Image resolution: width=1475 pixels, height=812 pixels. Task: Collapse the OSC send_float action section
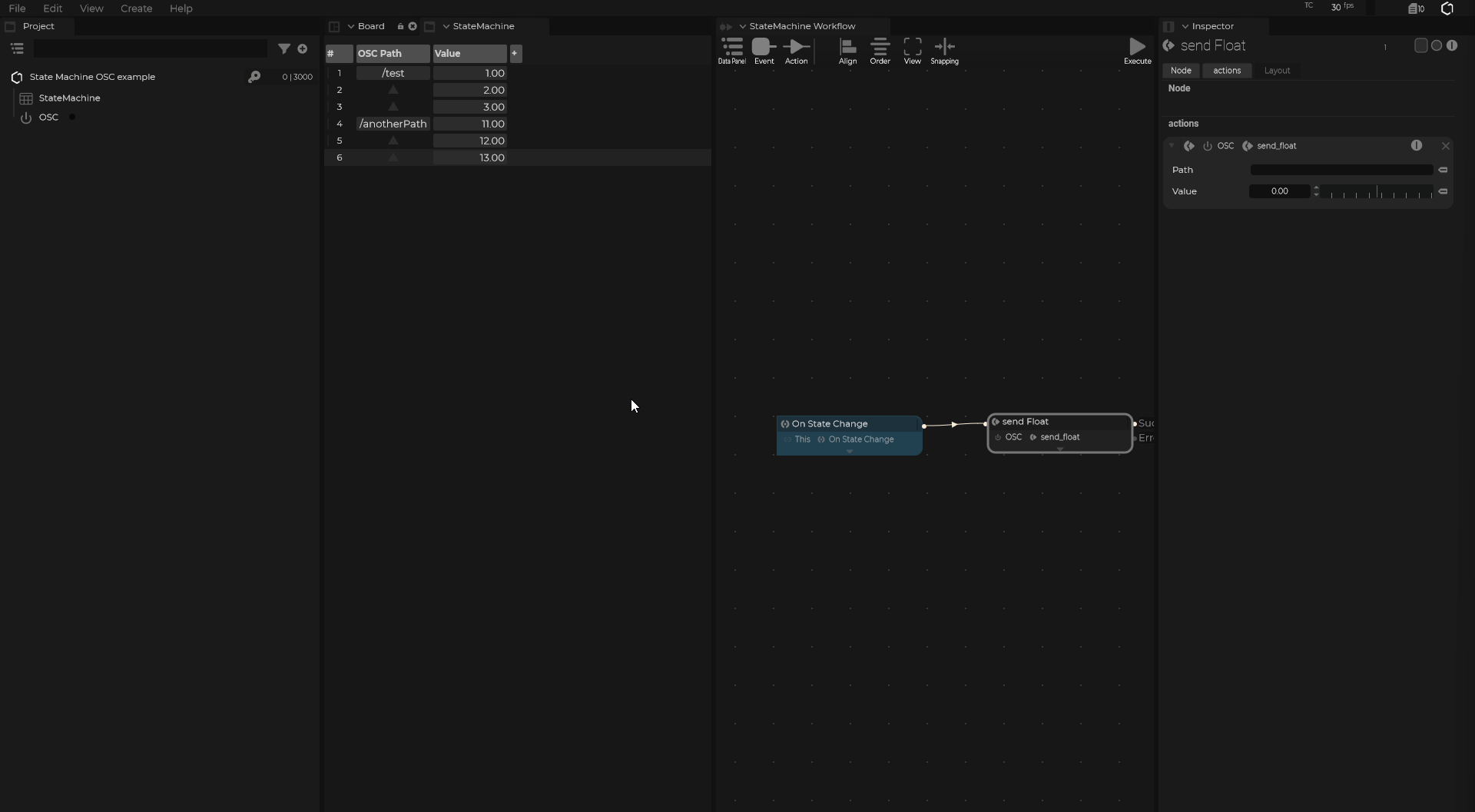(1172, 146)
